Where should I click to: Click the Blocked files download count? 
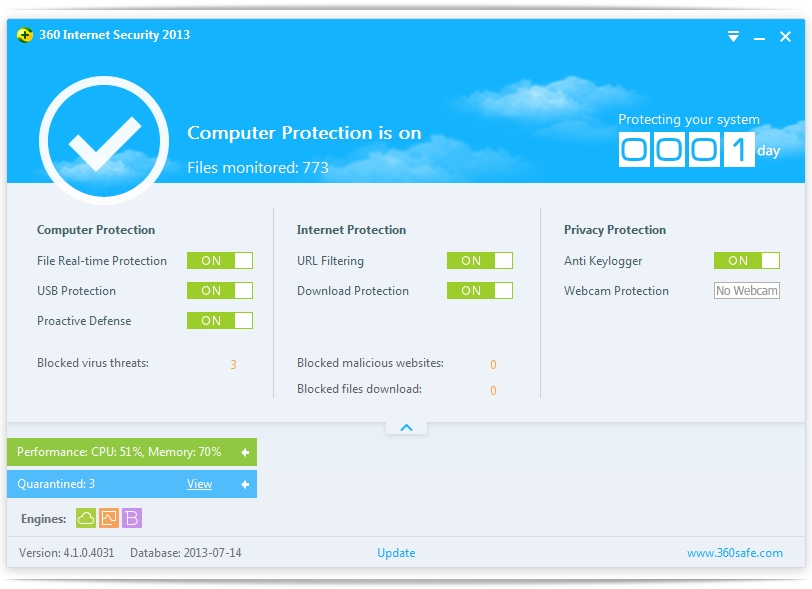pyautogui.click(x=493, y=391)
